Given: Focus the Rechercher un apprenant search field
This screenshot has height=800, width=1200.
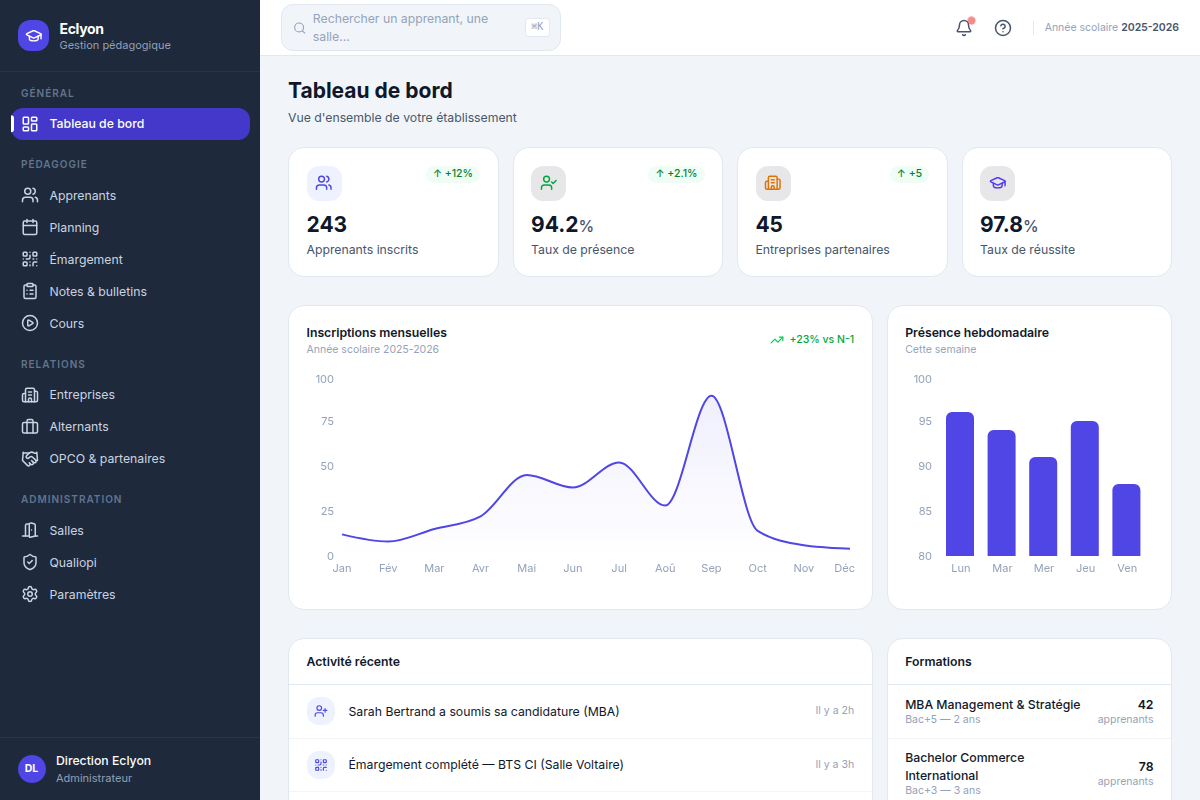Looking at the screenshot, I should [421, 28].
